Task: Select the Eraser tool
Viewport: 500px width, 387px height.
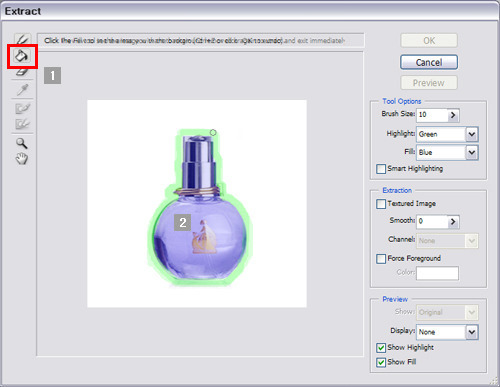Action: pyautogui.click(x=22, y=71)
